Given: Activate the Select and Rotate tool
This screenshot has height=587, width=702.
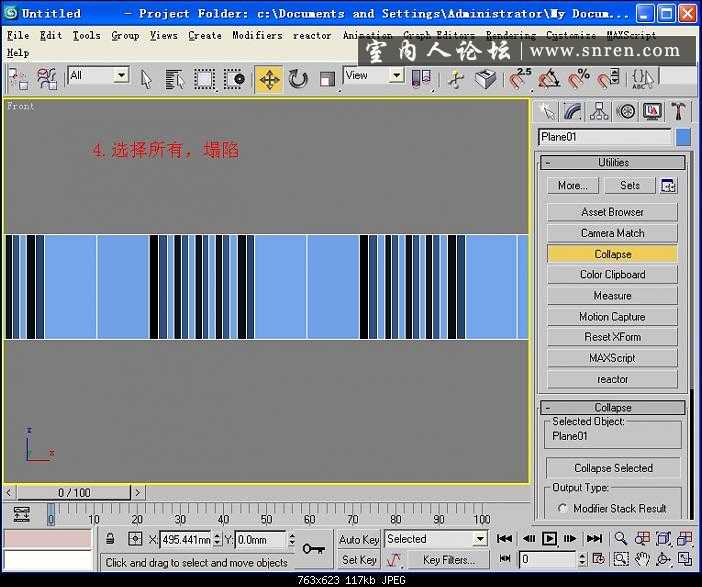Looking at the screenshot, I should [298, 80].
